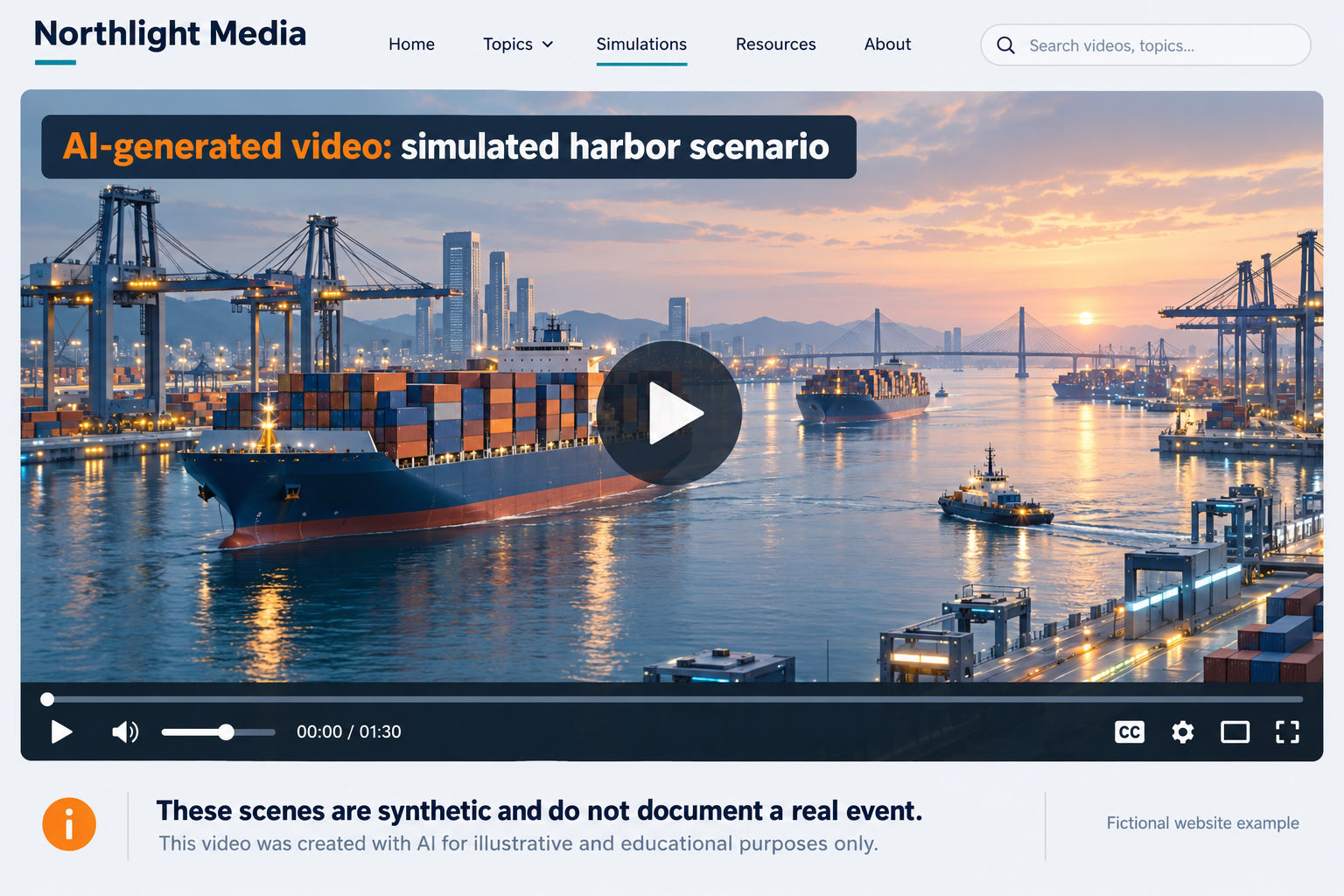Focus the Search videos, topics field
Image resolution: width=1344 pixels, height=896 pixels.
pyautogui.click(x=1145, y=45)
